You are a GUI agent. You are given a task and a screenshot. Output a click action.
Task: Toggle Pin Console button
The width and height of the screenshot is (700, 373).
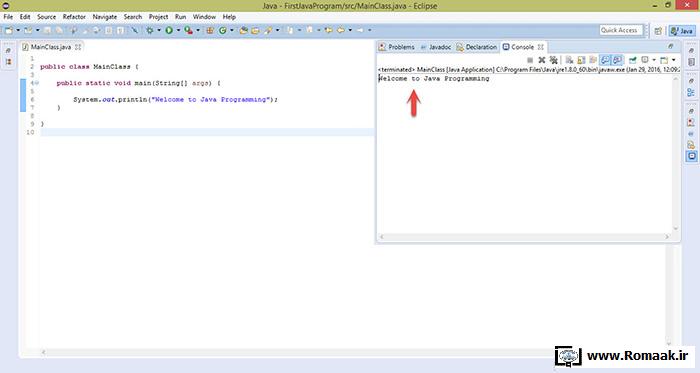(x=632, y=60)
